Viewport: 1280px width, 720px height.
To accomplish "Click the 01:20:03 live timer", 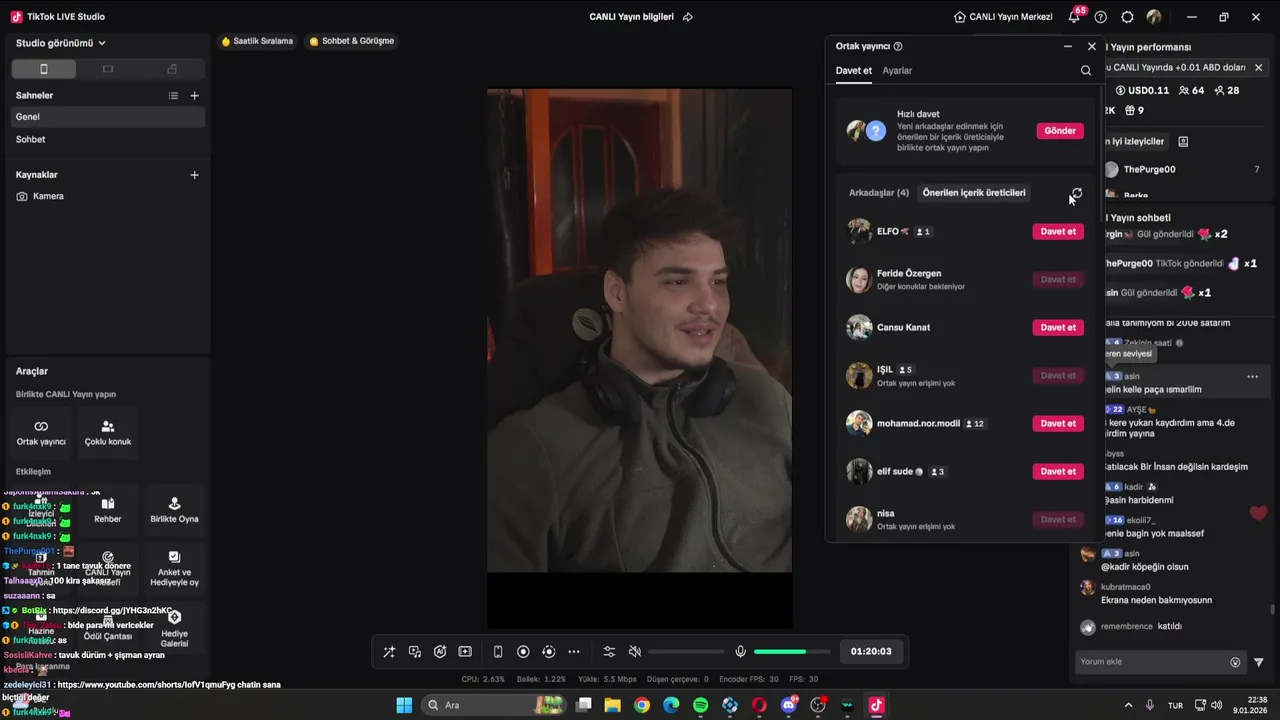I will pyautogui.click(x=871, y=651).
